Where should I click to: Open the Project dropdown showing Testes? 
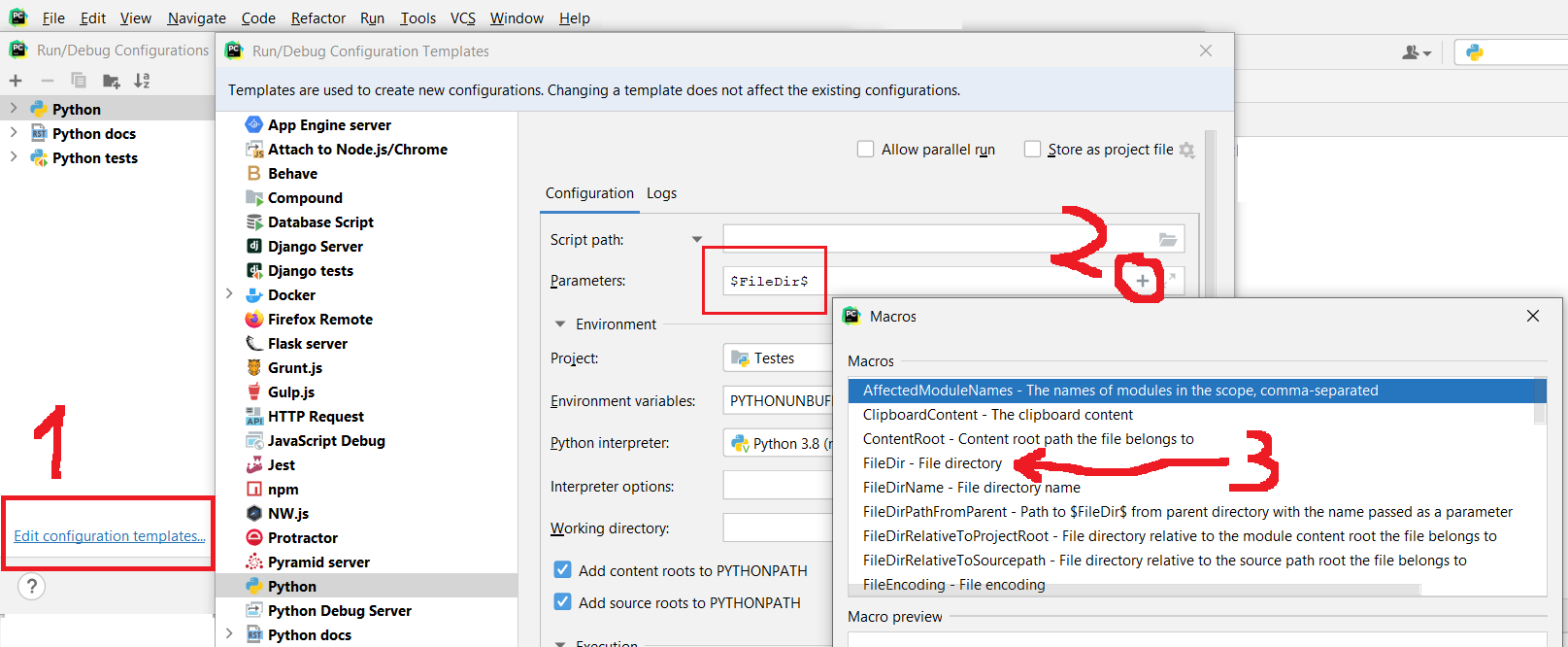pyautogui.click(x=778, y=358)
